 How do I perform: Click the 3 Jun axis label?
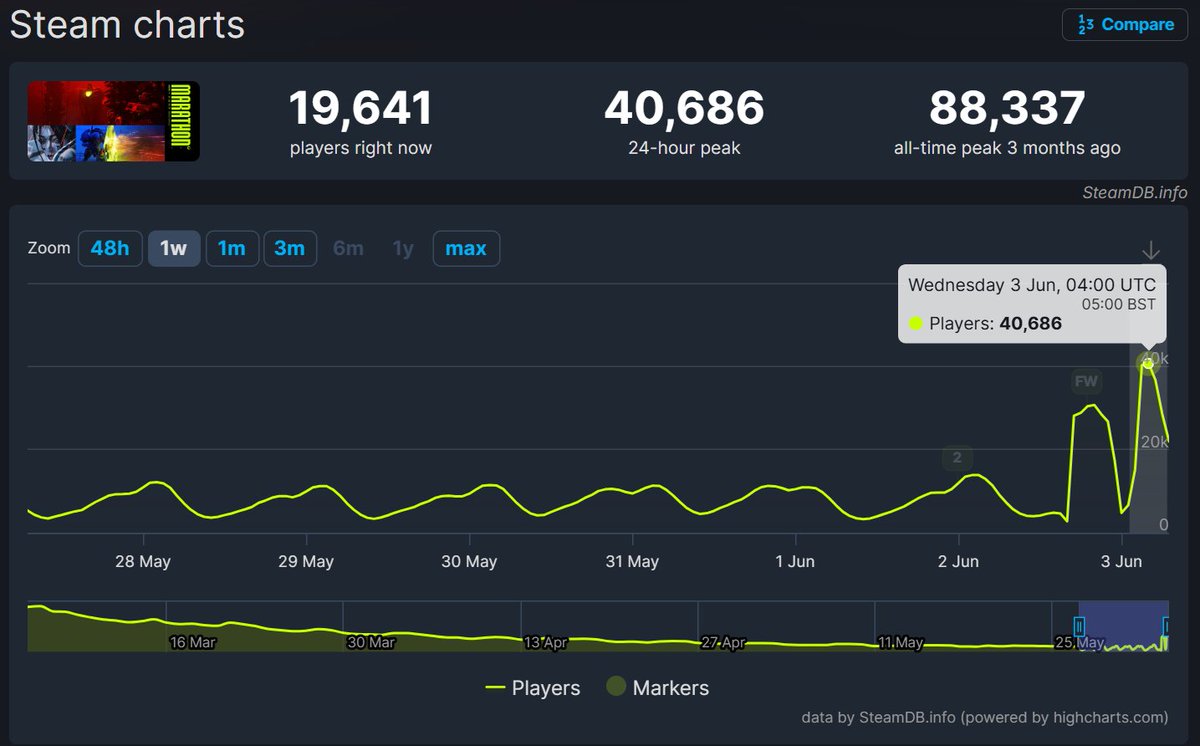(1121, 562)
